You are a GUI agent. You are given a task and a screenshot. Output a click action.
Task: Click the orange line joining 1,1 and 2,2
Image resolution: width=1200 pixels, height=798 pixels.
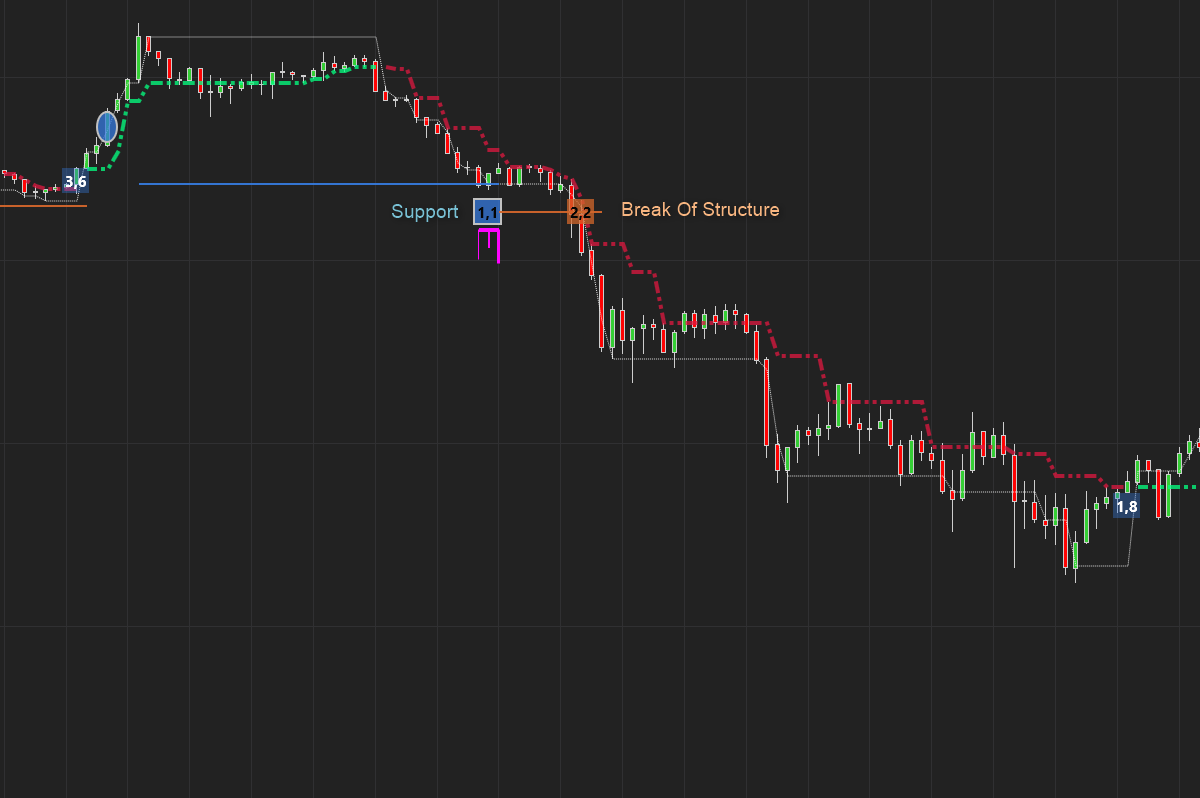pos(535,212)
